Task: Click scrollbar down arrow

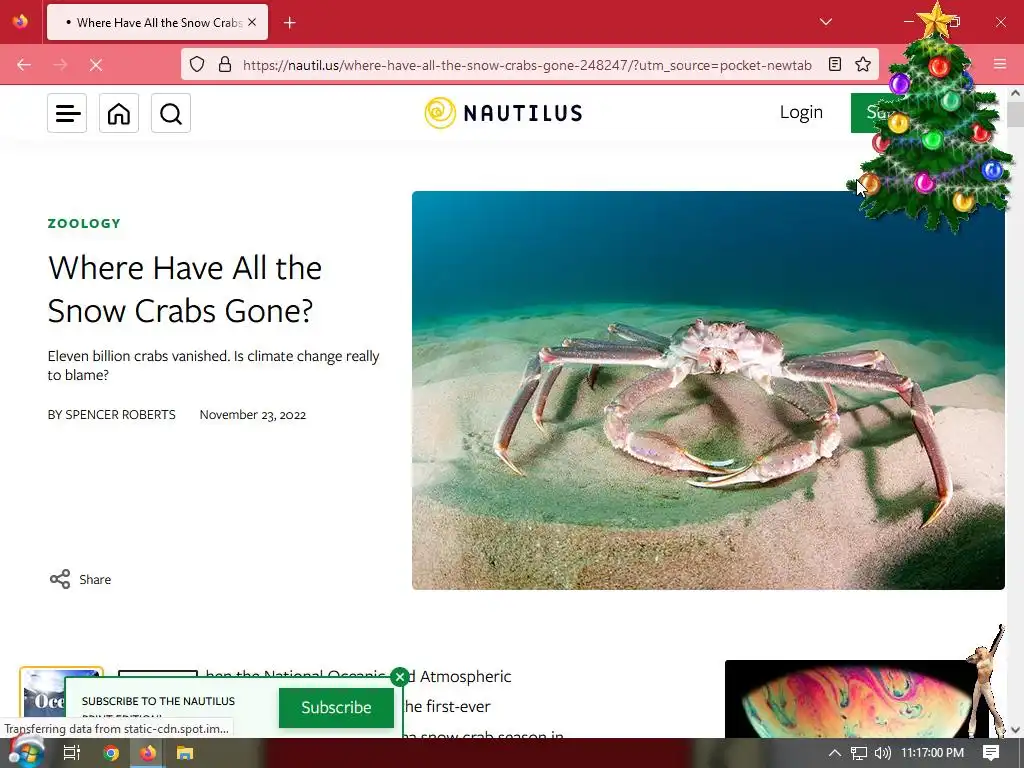Action: (1015, 730)
